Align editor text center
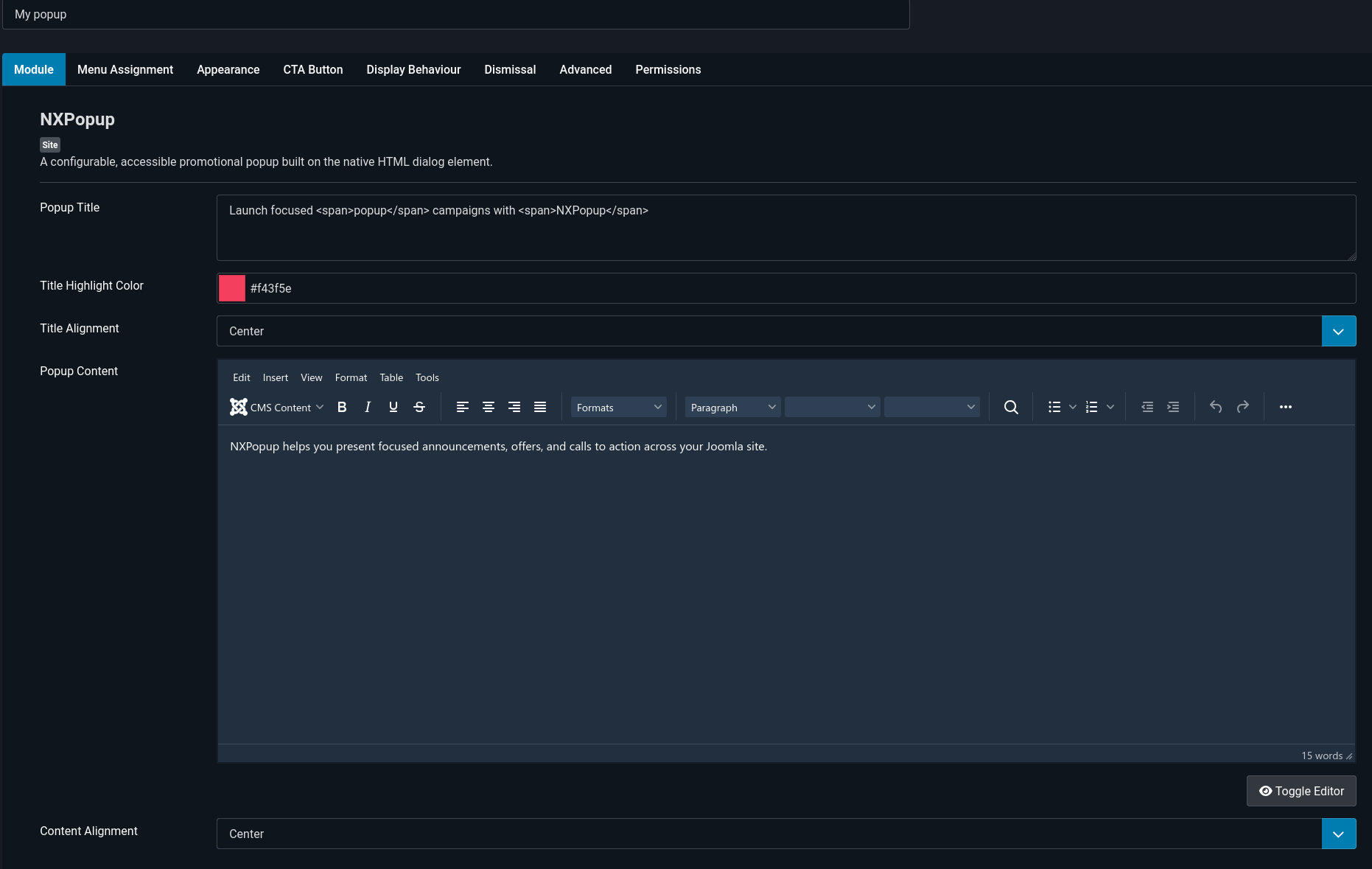The height and width of the screenshot is (869, 1372). 489,407
